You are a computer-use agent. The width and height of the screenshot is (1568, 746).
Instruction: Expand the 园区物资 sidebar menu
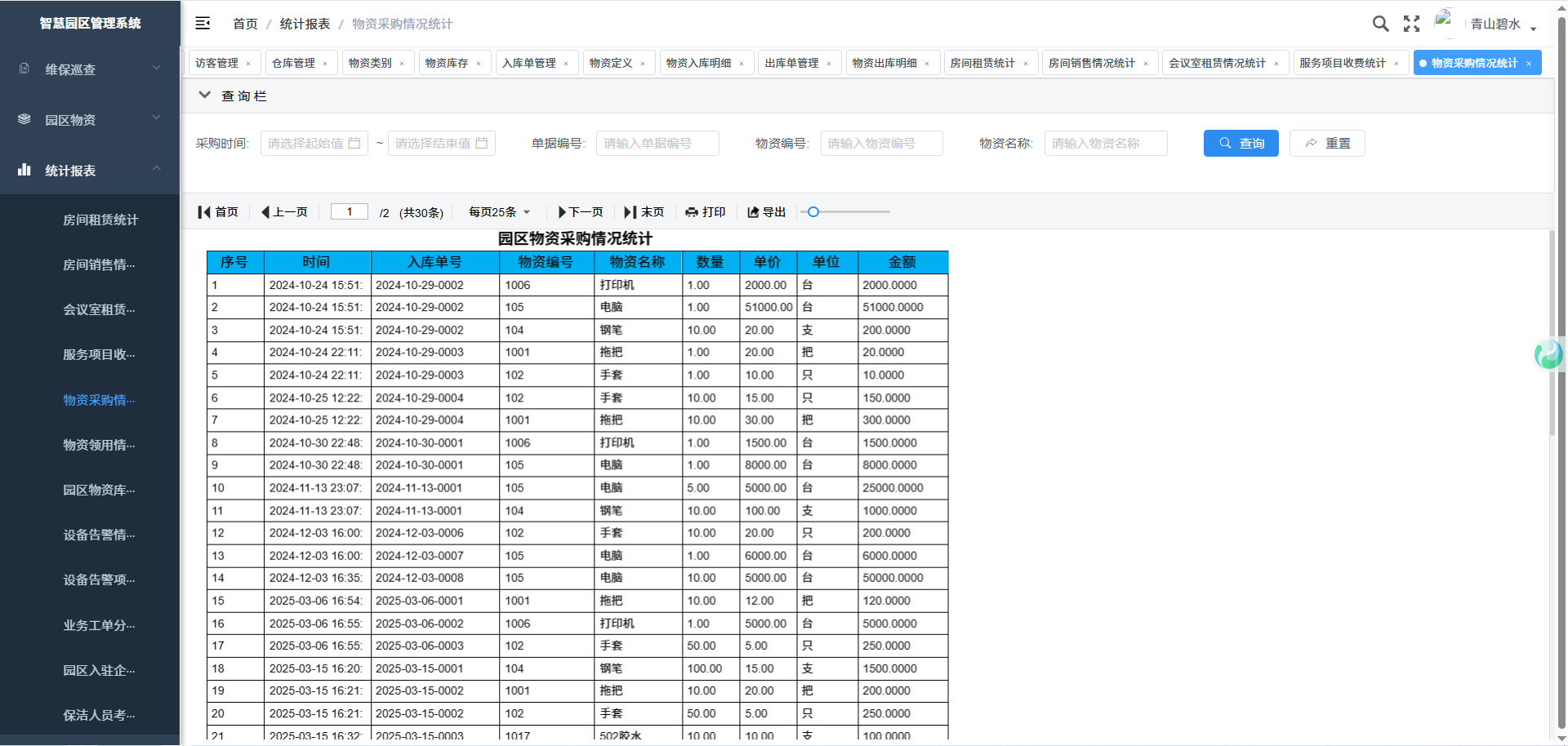pyautogui.click(x=90, y=120)
